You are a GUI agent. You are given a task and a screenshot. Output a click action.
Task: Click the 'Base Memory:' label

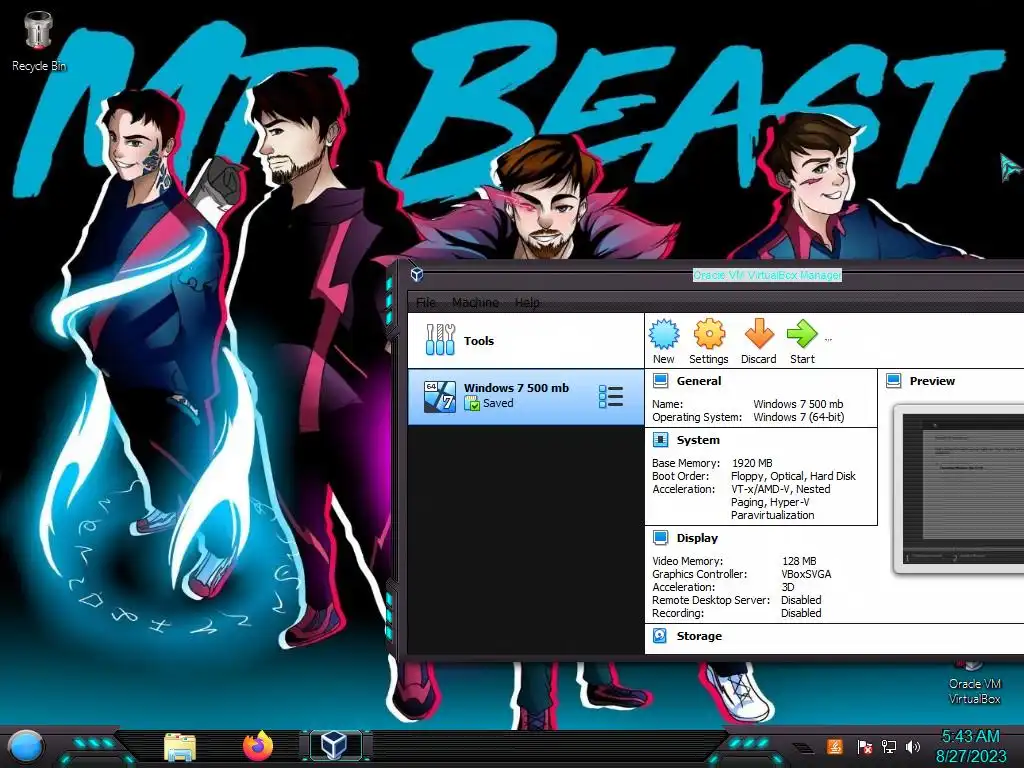pos(686,462)
